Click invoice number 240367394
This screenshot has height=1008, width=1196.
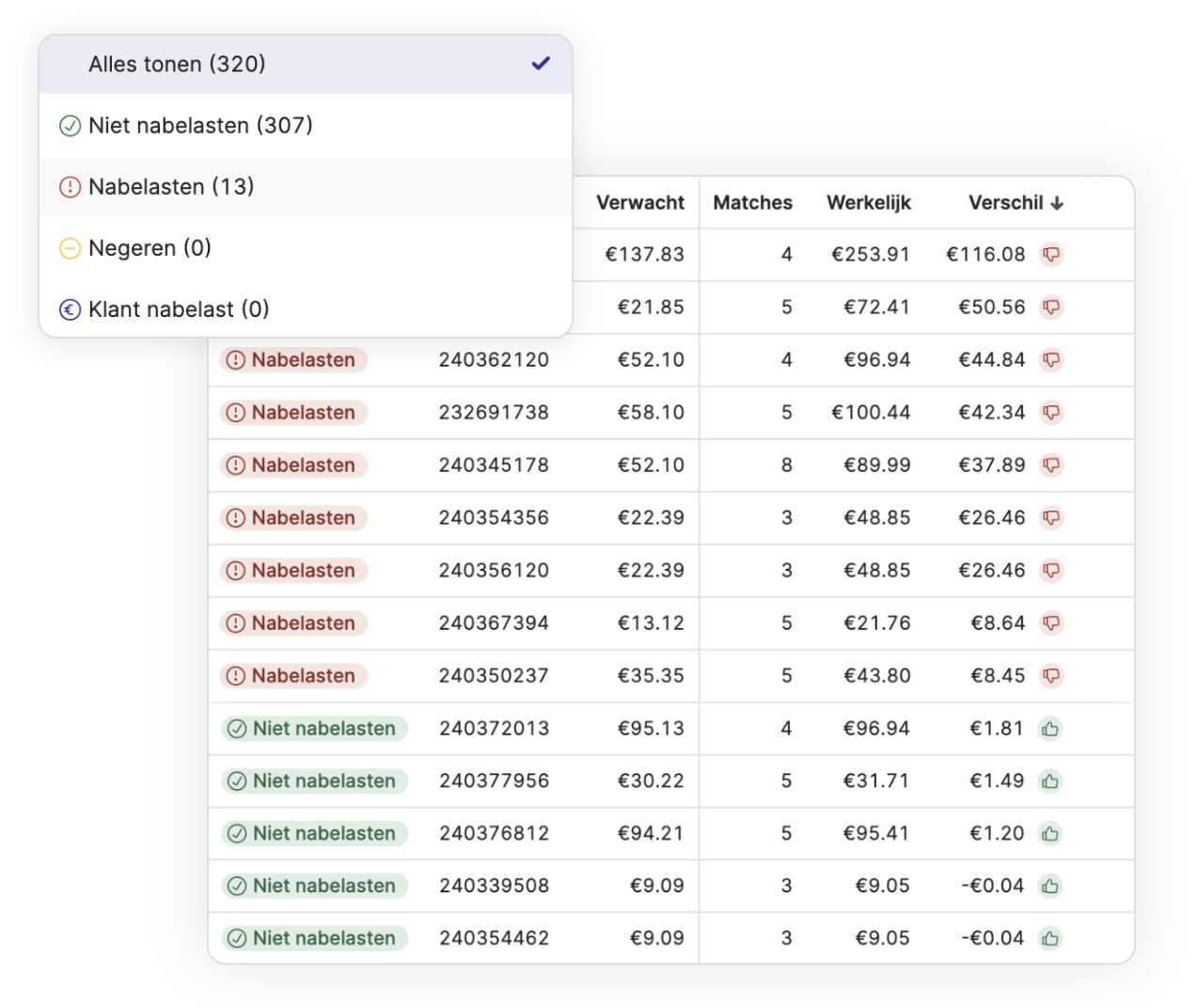(x=494, y=622)
